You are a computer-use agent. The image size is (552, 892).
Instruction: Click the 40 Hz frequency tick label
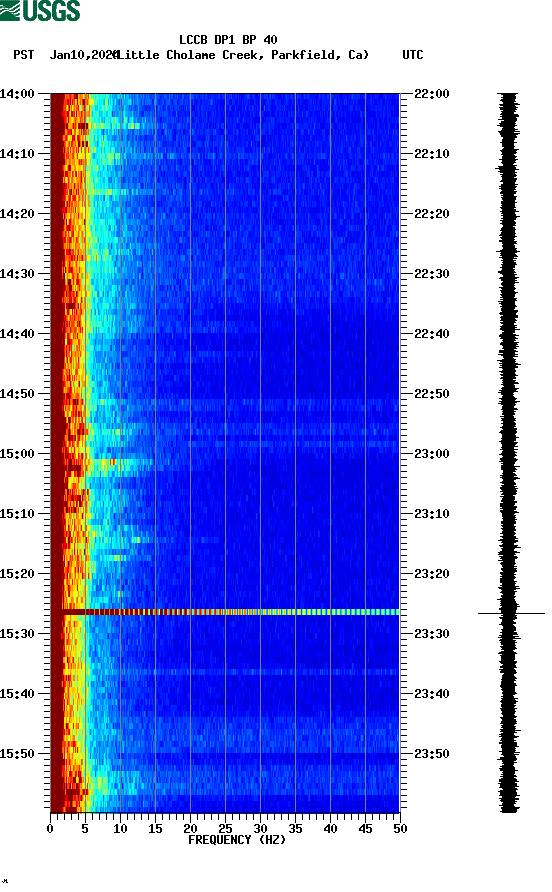pyautogui.click(x=330, y=829)
